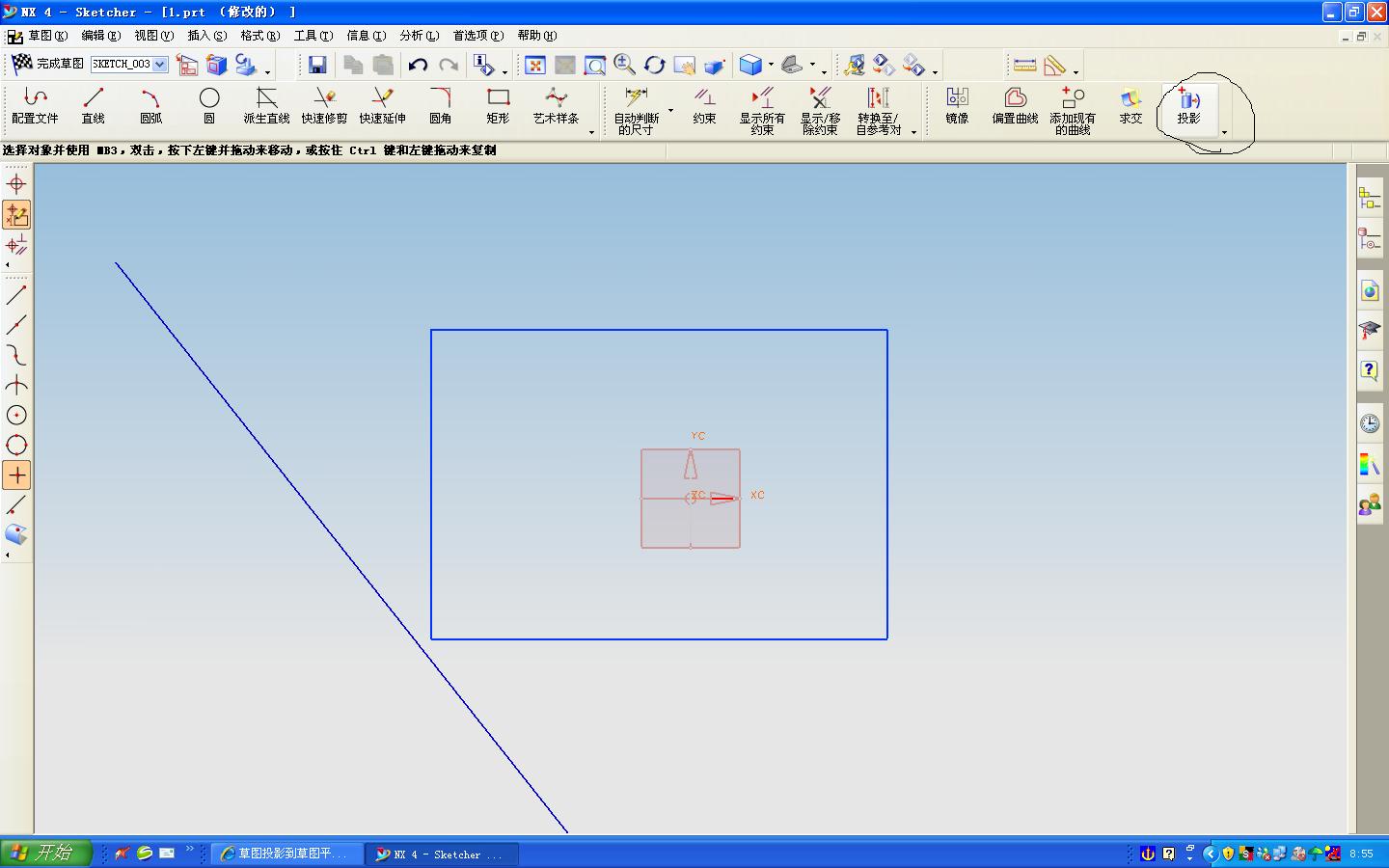Activate the 派生直线 derived lines tool
Viewport: 1389px width, 868px height.
266,106
